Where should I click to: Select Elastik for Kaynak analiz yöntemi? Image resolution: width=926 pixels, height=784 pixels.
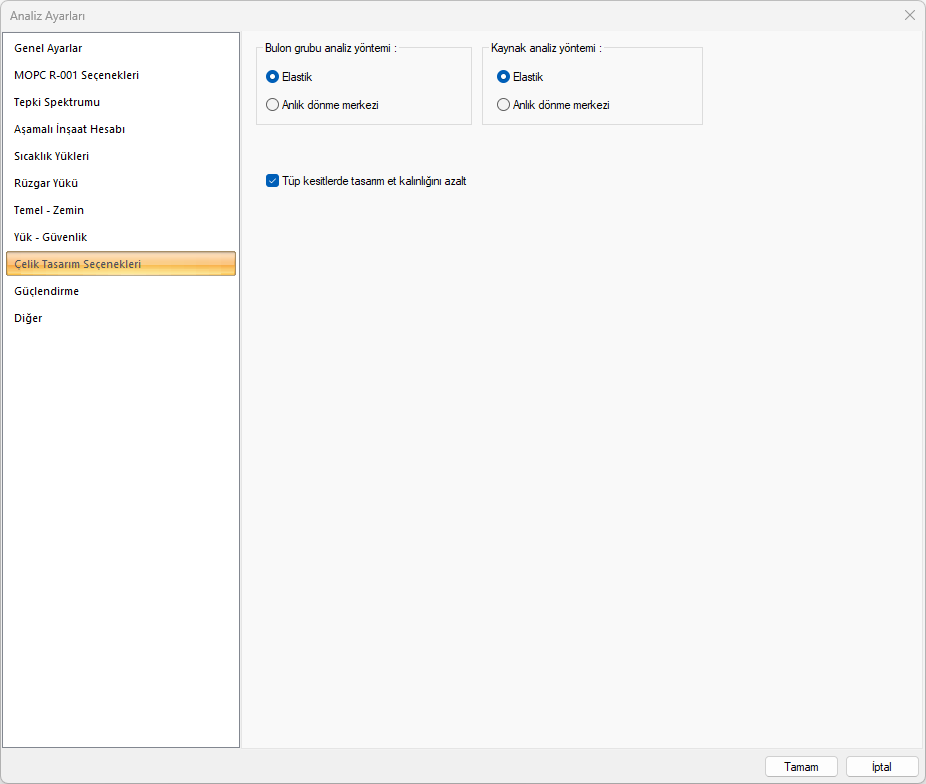tap(504, 77)
